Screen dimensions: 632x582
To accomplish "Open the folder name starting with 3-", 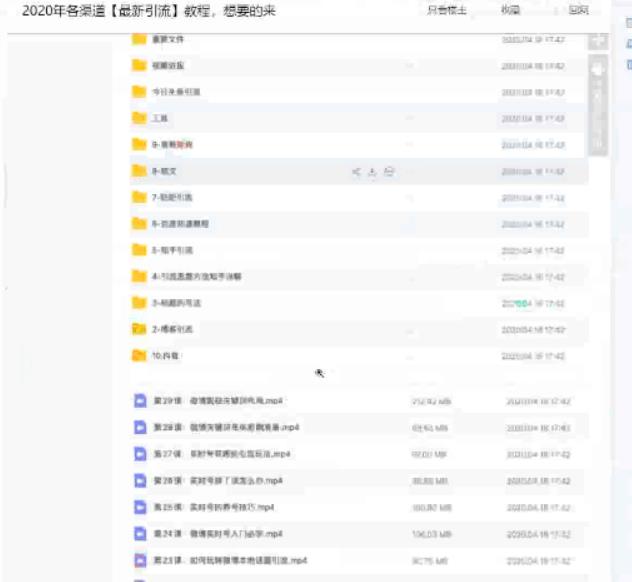I will (x=176, y=303).
